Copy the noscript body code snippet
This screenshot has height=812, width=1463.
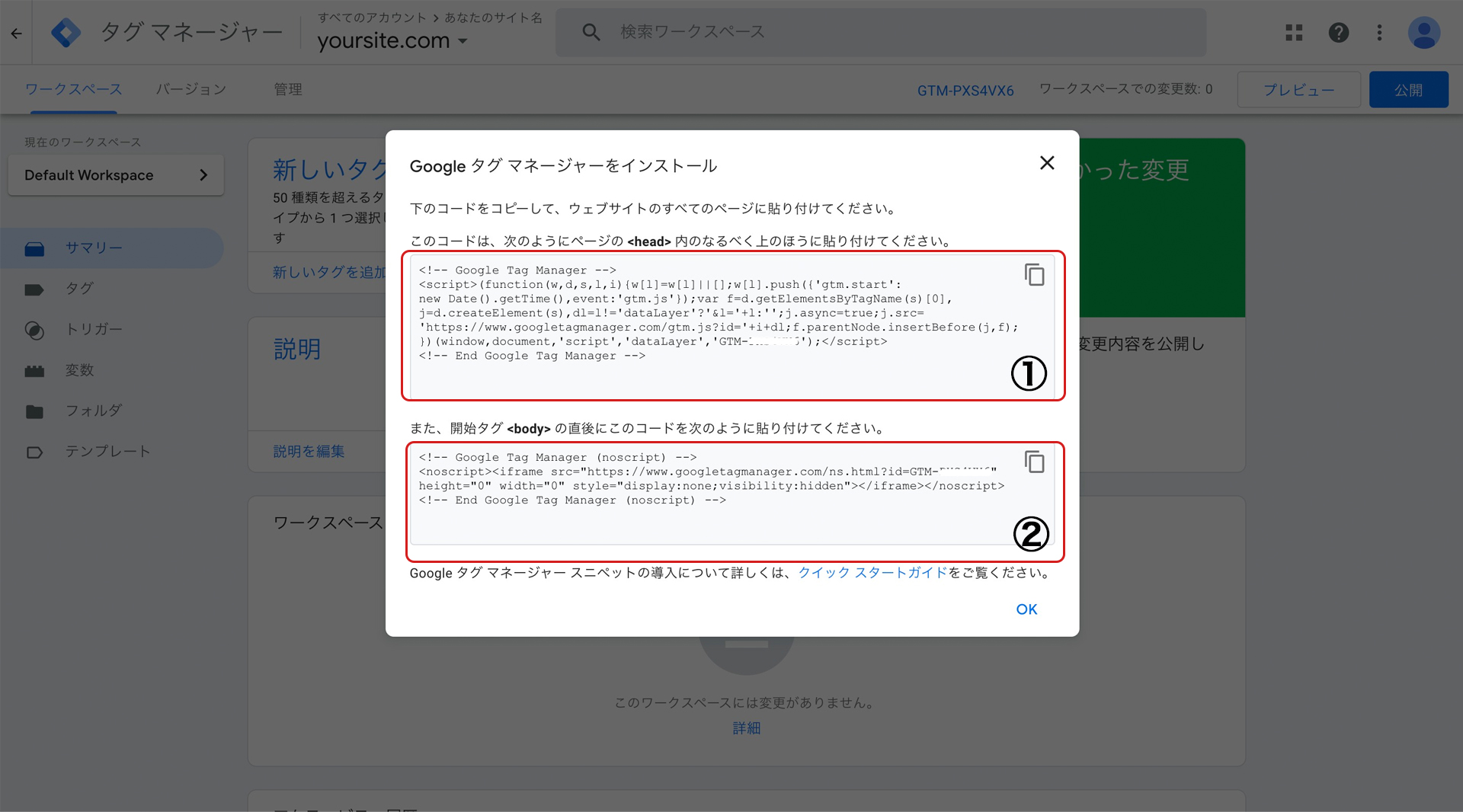(x=1034, y=462)
